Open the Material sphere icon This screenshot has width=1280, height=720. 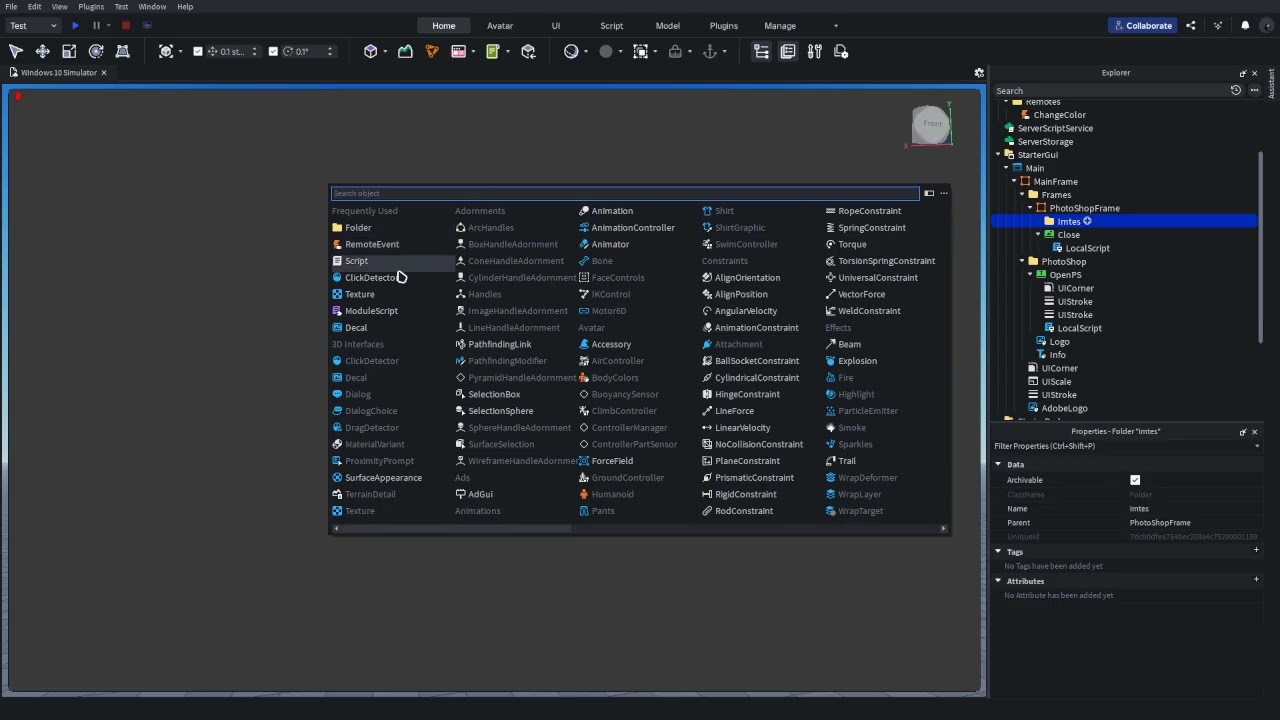[571, 51]
